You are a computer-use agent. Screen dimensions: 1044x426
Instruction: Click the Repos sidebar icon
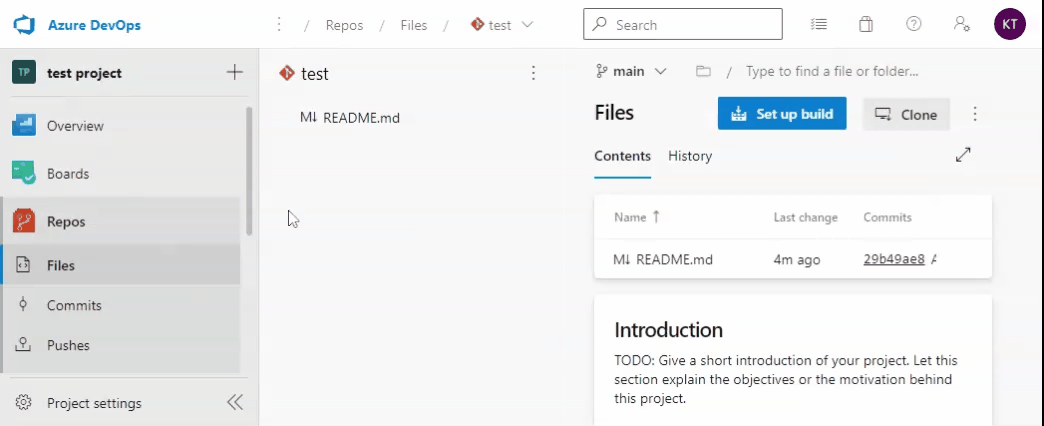point(24,221)
